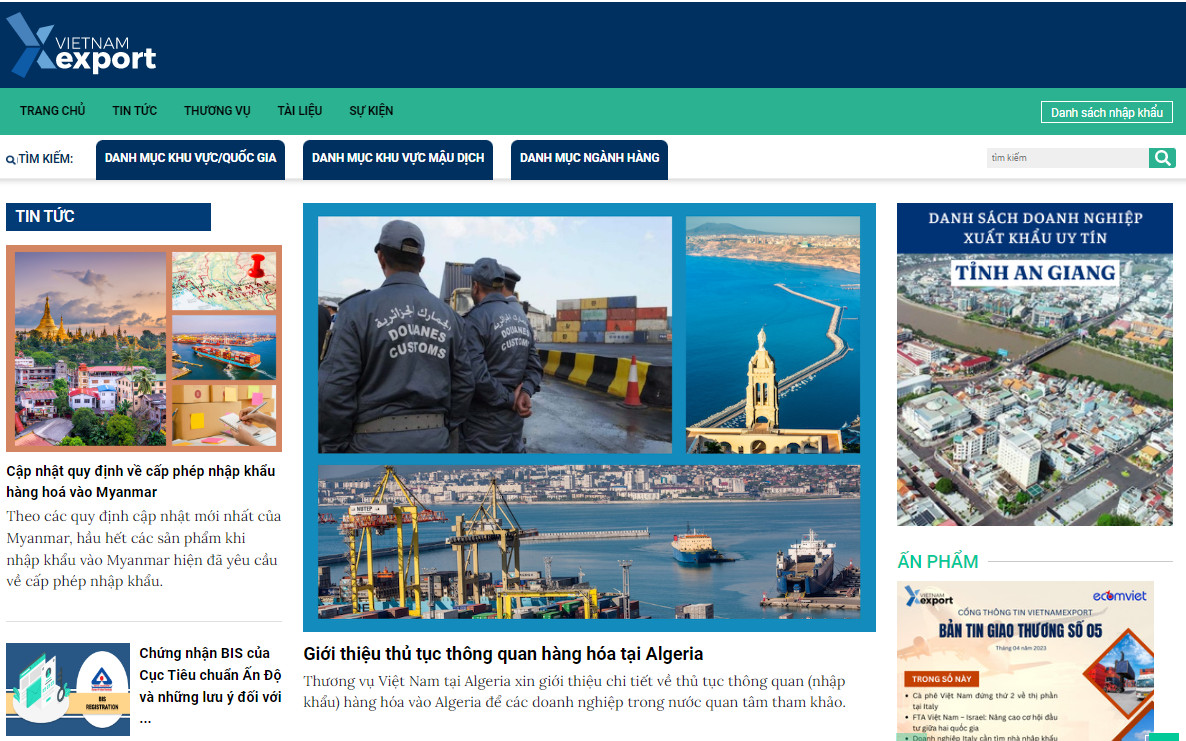Open the Myanmar import licensing article thumbnail
The height and width of the screenshot is (741, 1186).
tap(144, 348)
